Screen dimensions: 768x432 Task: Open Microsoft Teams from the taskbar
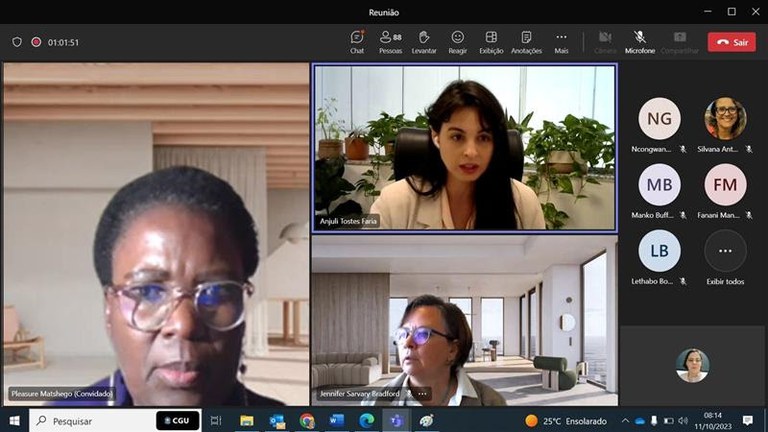coord(396,421)
